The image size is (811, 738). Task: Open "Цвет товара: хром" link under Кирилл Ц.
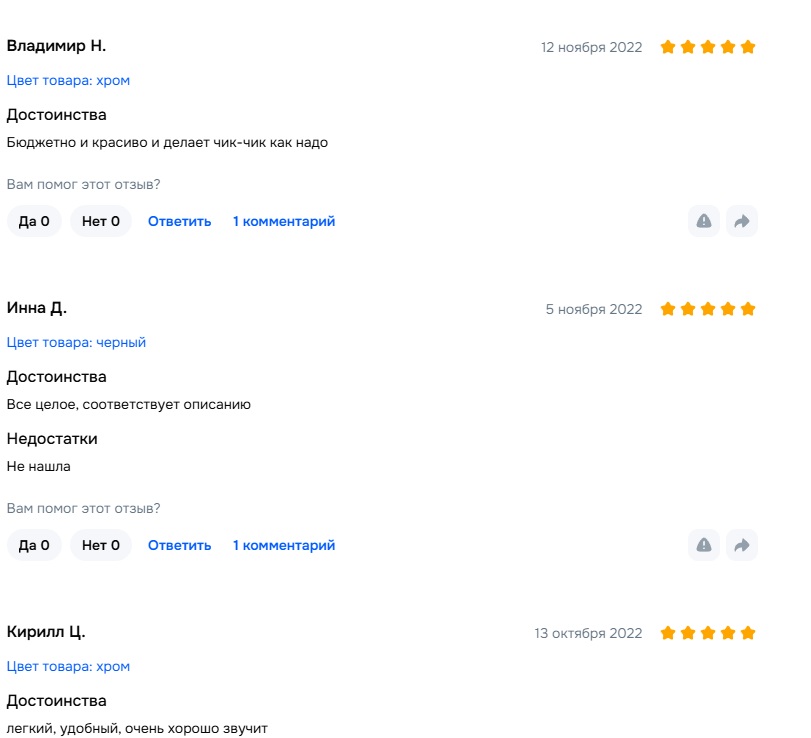tap(68, 666)
